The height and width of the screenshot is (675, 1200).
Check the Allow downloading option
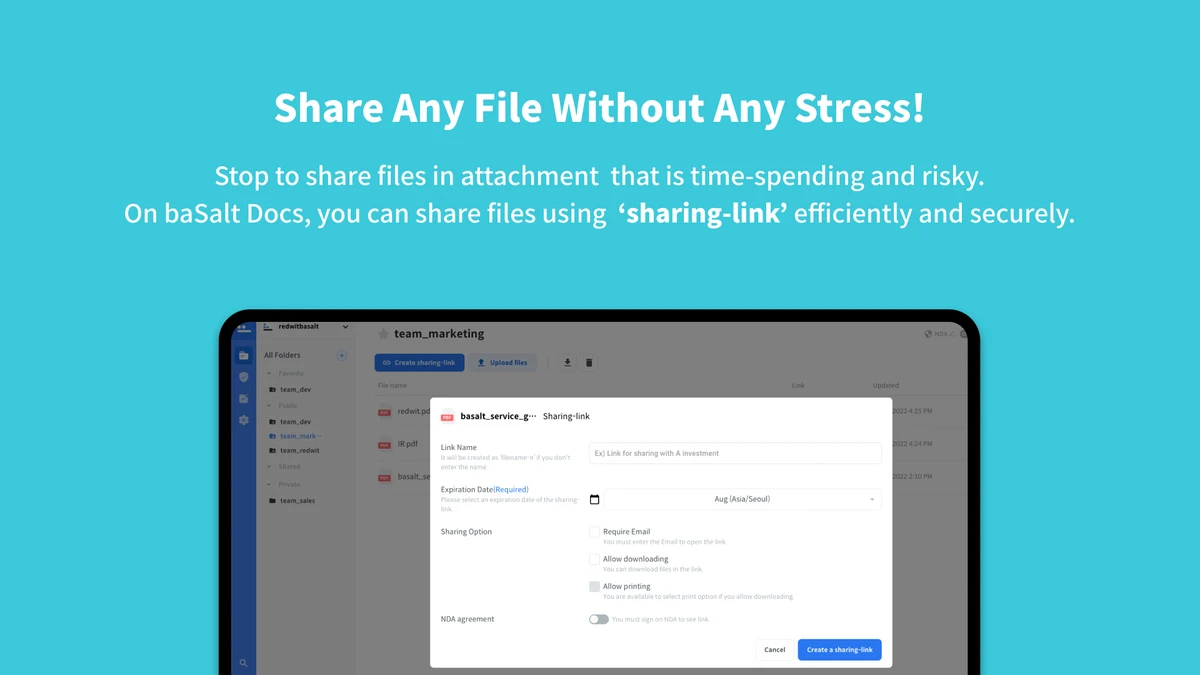pyautogui.click(x=594, y=559)
